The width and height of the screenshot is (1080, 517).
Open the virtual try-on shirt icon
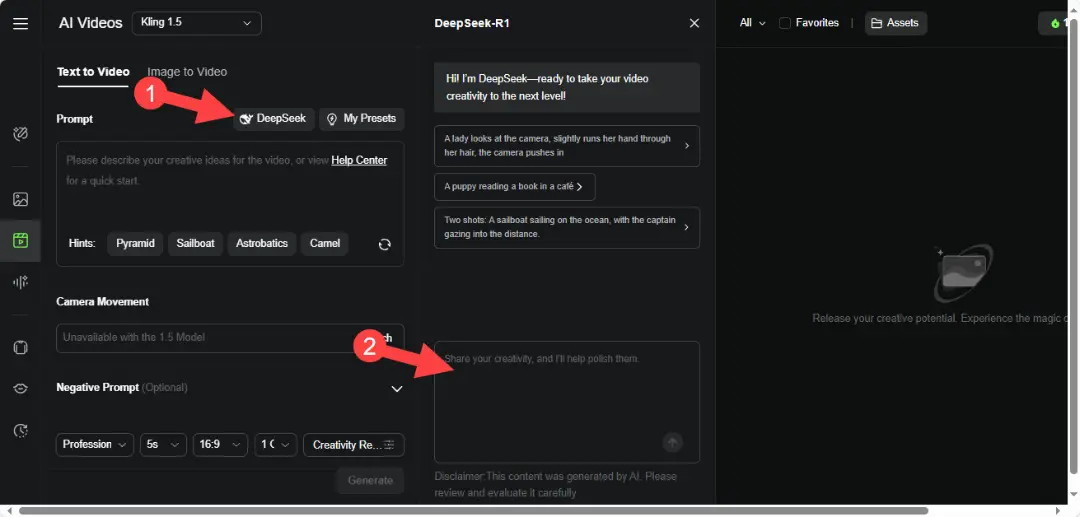coord(21,348)
